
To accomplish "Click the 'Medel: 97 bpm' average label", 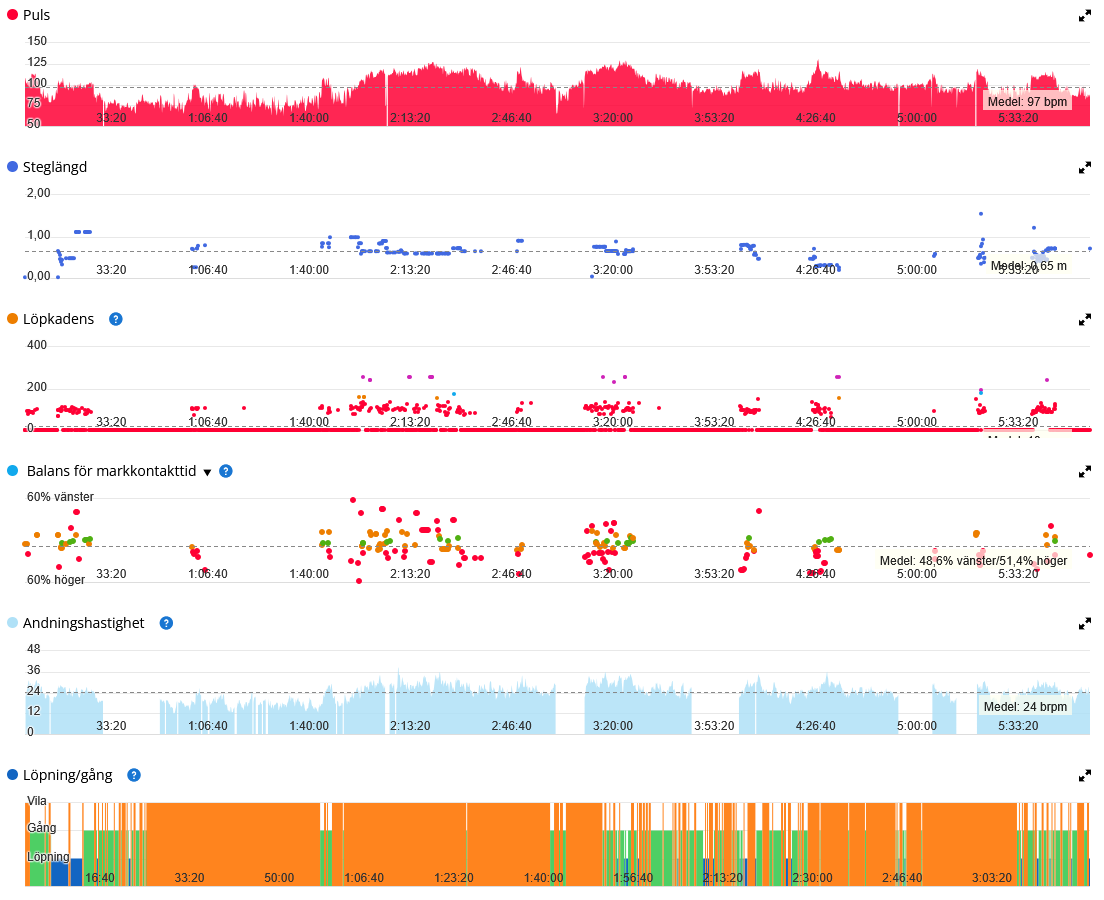I will click(x=1027, y=101).
